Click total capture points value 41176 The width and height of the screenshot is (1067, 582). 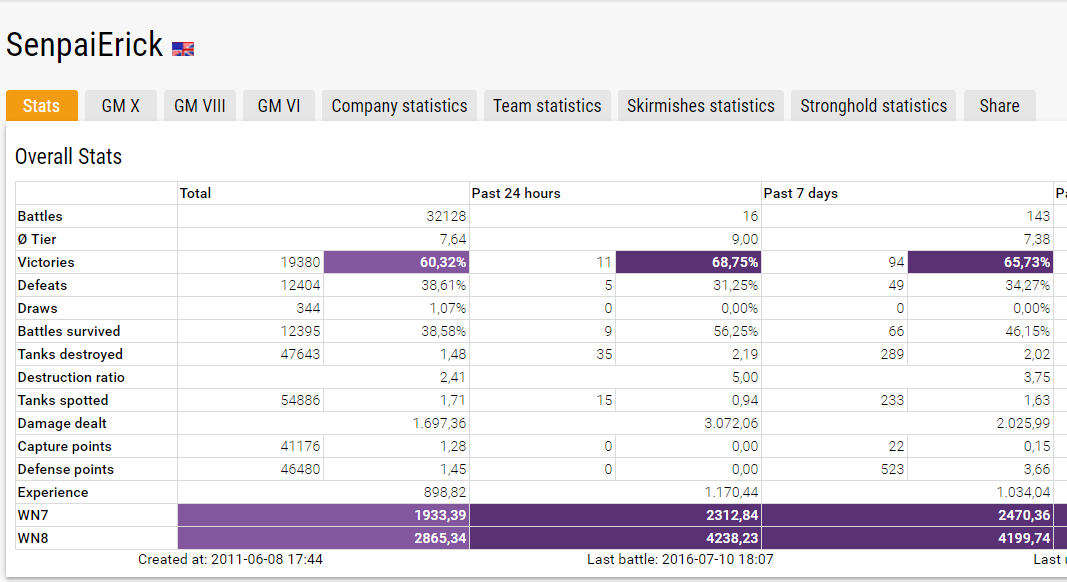click(300, 447)
